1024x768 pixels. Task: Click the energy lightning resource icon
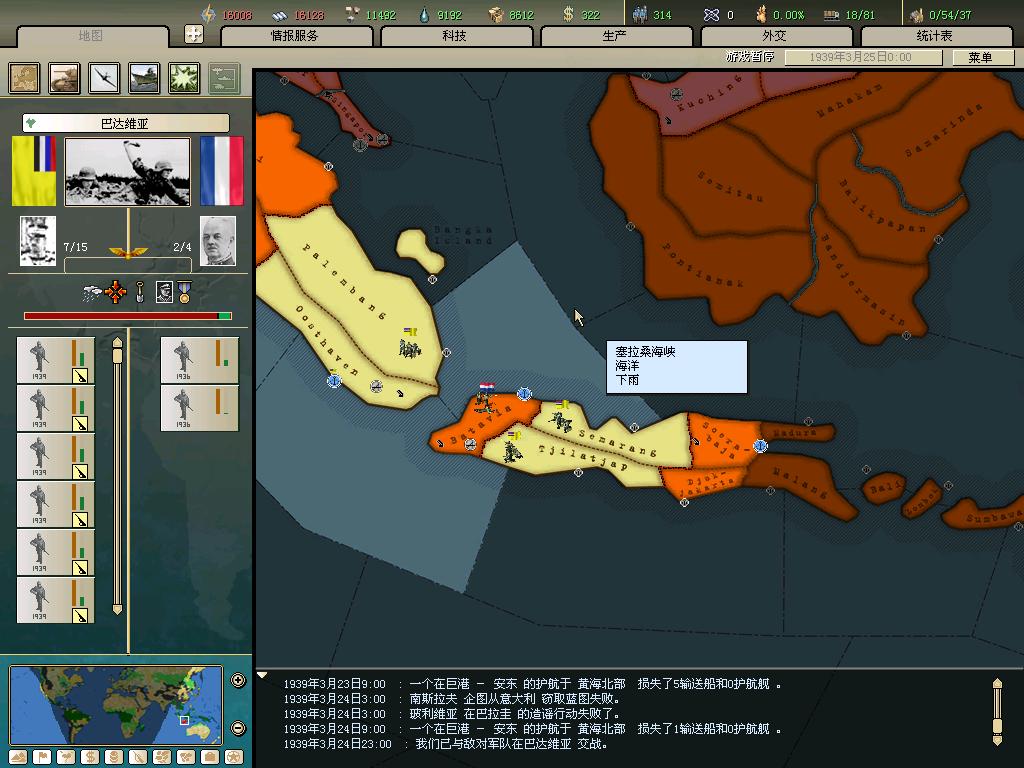click(x=208, y=14)
